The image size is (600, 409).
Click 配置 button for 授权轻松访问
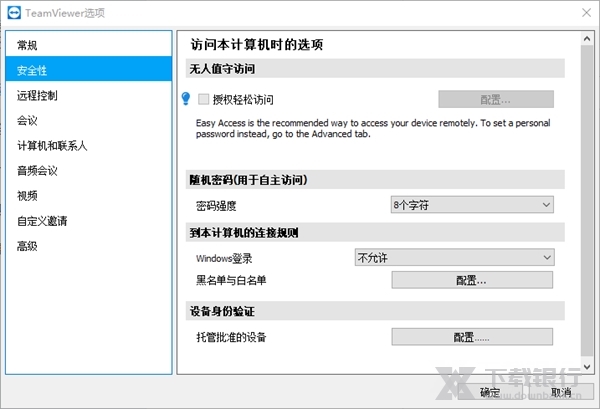coord(496,99)
